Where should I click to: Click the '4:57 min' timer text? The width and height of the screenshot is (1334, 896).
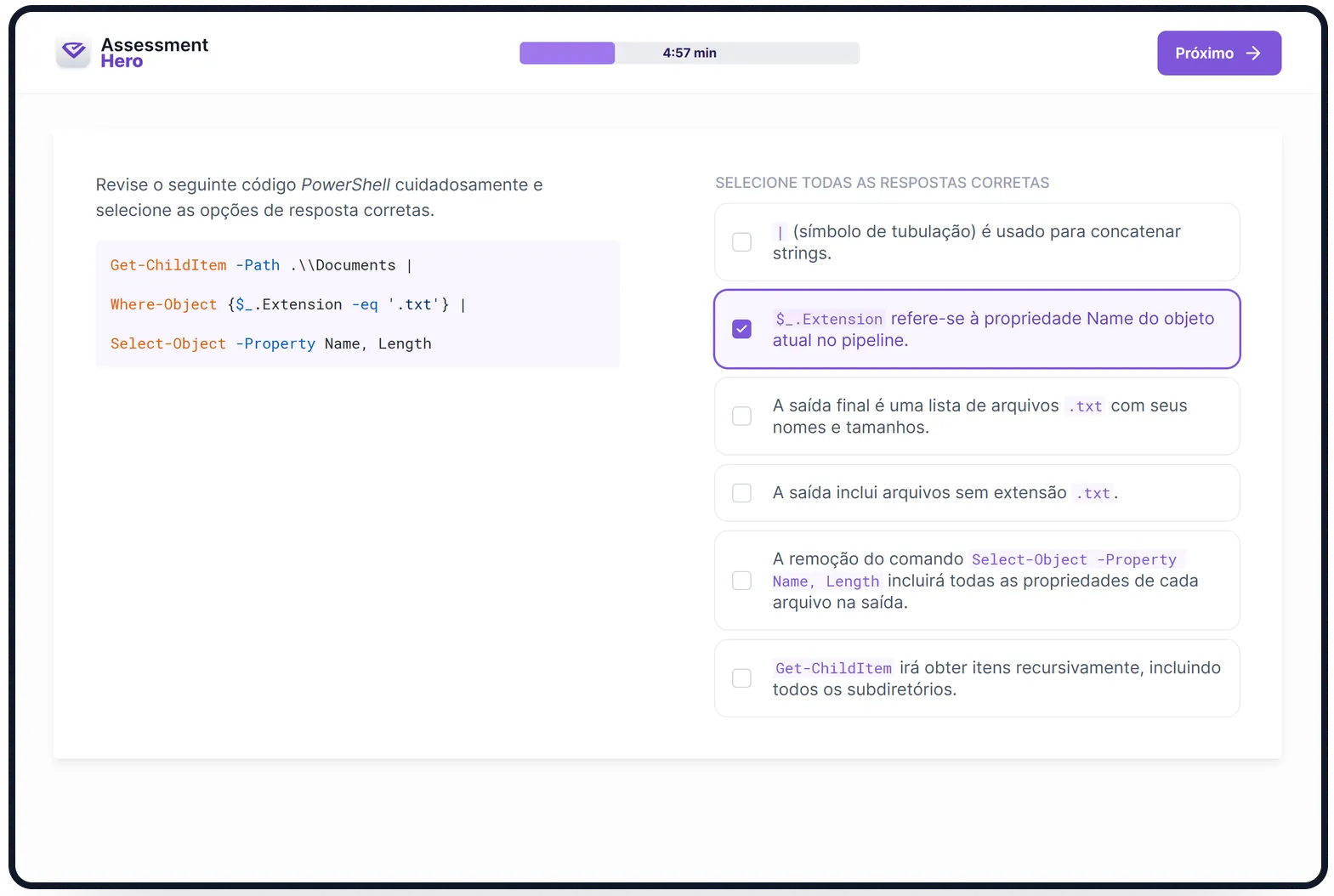[x=690, y=53]
